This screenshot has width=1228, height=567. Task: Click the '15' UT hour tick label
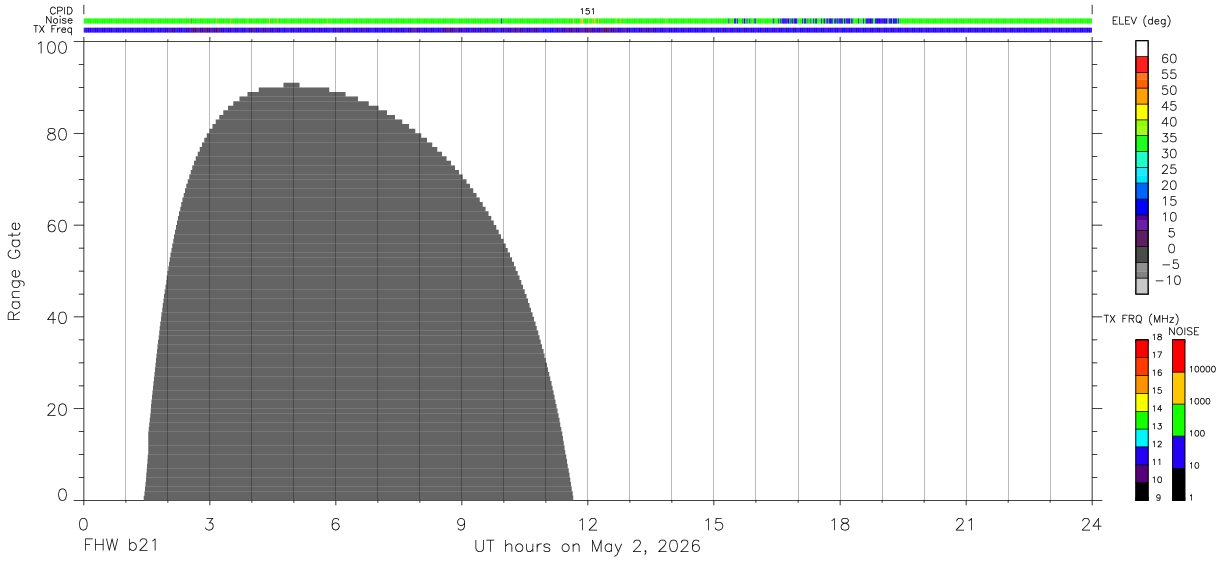[x=713, y=525]
